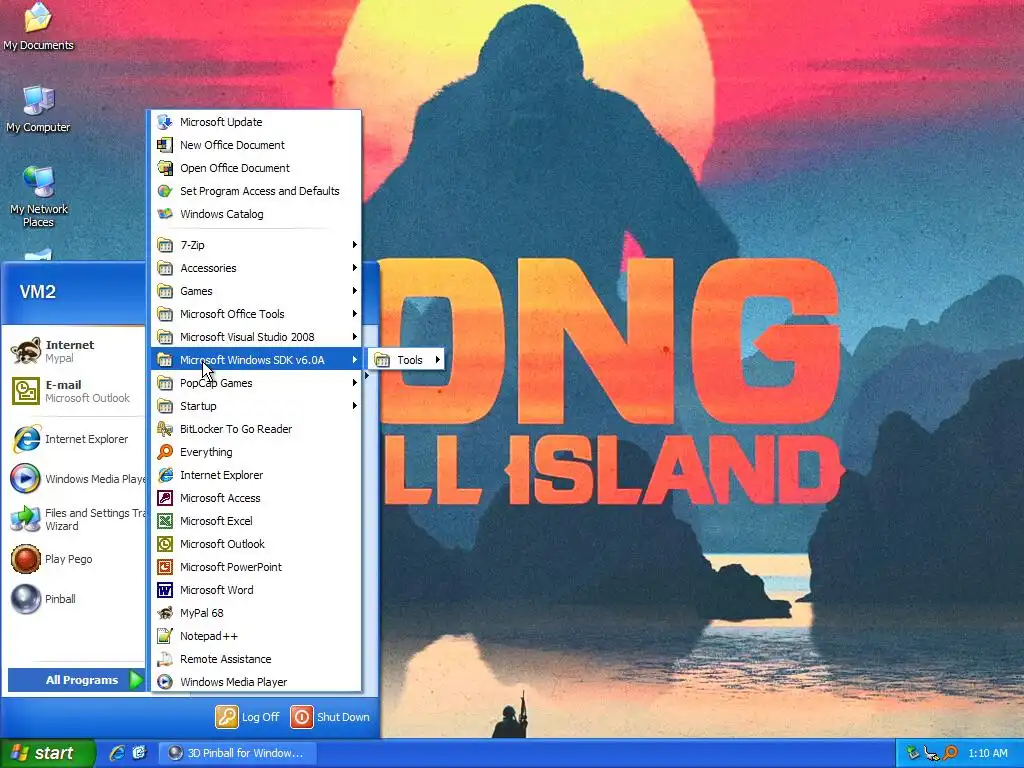The width and height of the screenshot is (1024, 768).
Task: Open My Documents desktop icon
Action: click(x=38, y=27)
